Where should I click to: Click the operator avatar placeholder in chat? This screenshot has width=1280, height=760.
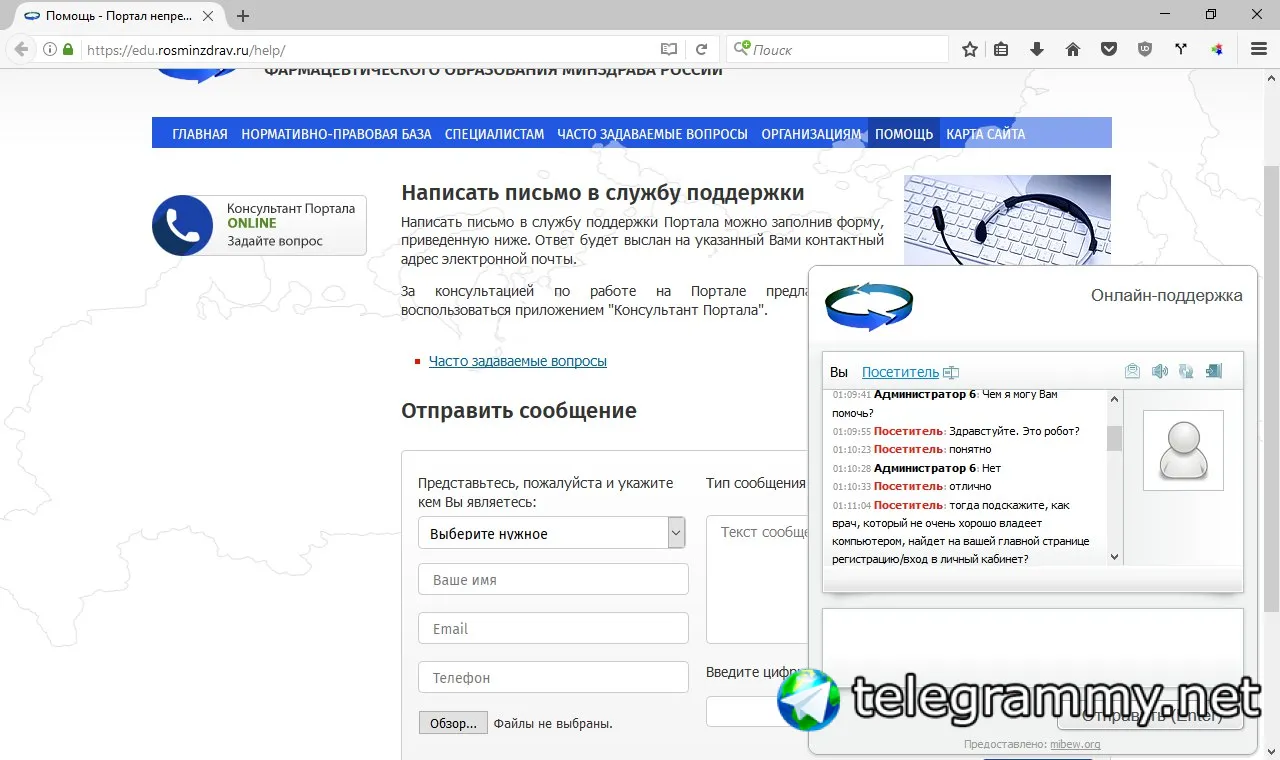pos(1183,450)
